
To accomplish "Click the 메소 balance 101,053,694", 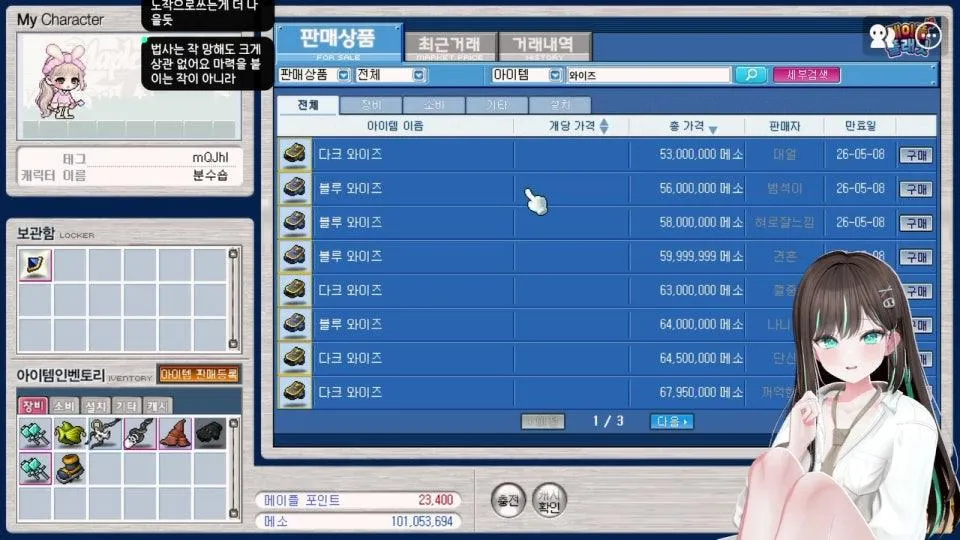I will click(422, 522).
